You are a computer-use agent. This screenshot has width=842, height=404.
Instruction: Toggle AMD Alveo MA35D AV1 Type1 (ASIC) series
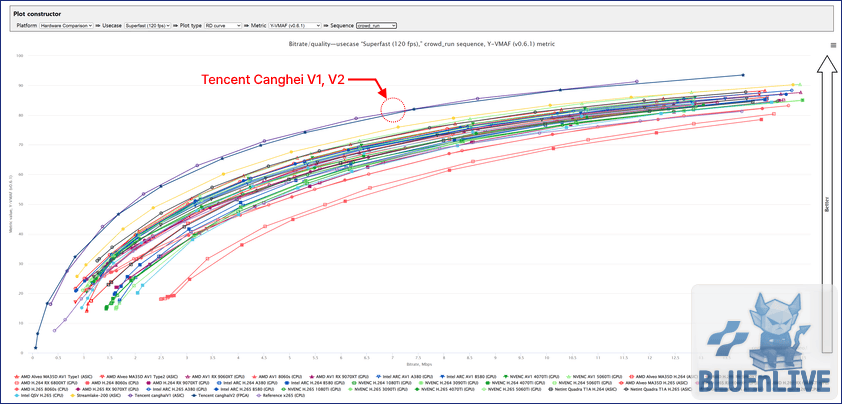[x=53, y=376]
